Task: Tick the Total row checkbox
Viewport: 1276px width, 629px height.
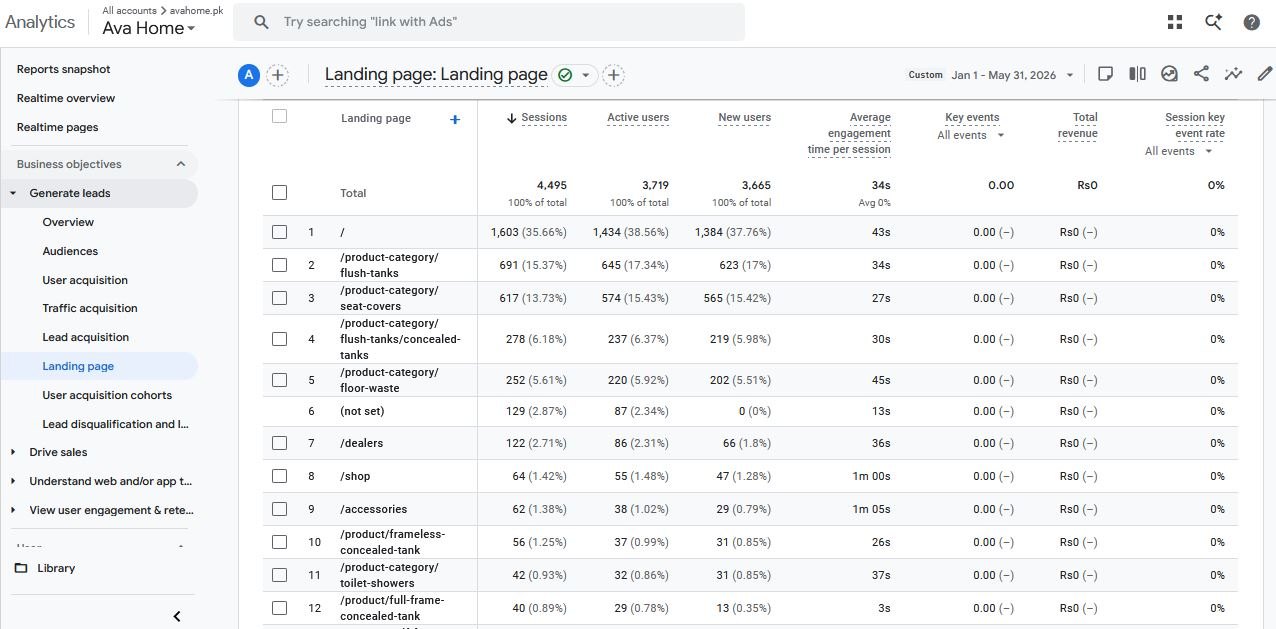Action: tap(279, 192)
